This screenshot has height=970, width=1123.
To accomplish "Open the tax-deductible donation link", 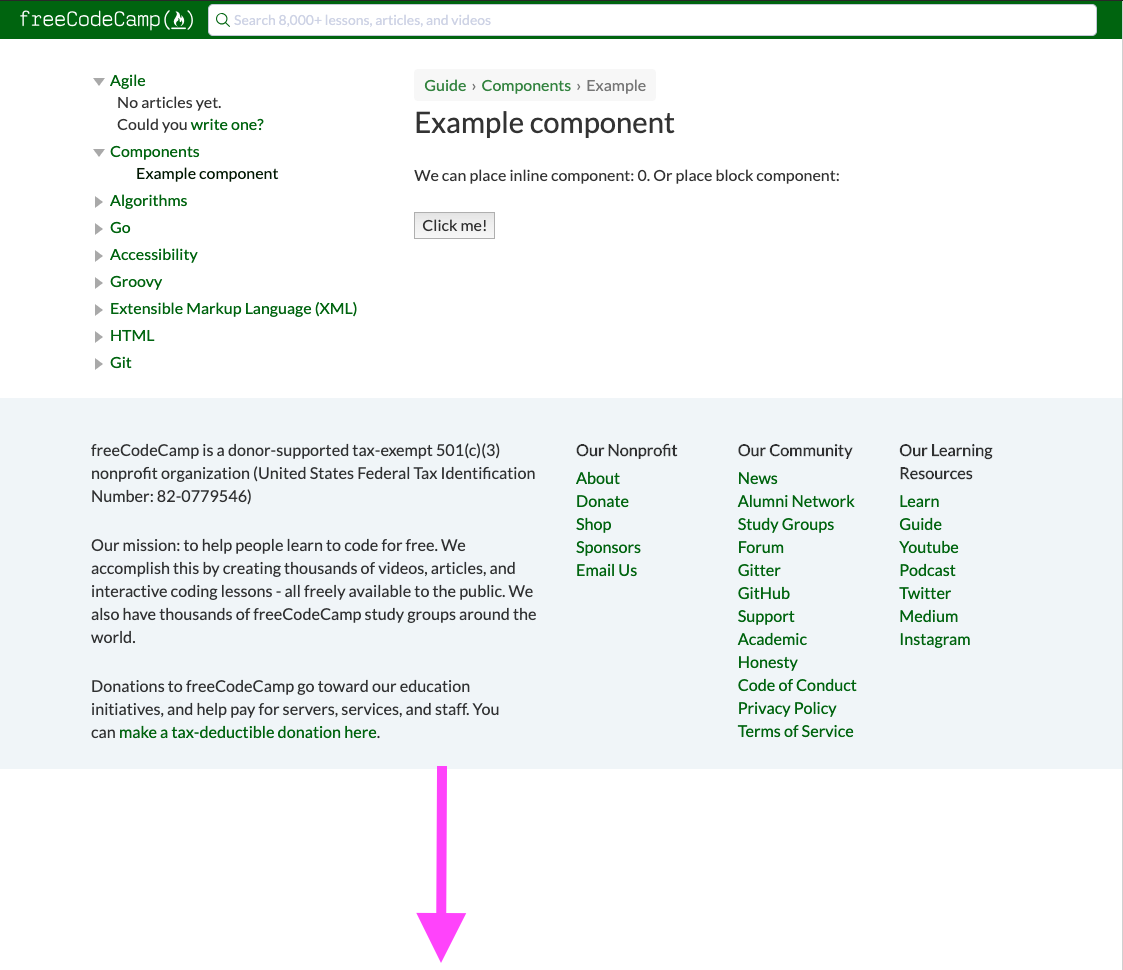I will tap(248, 732).
